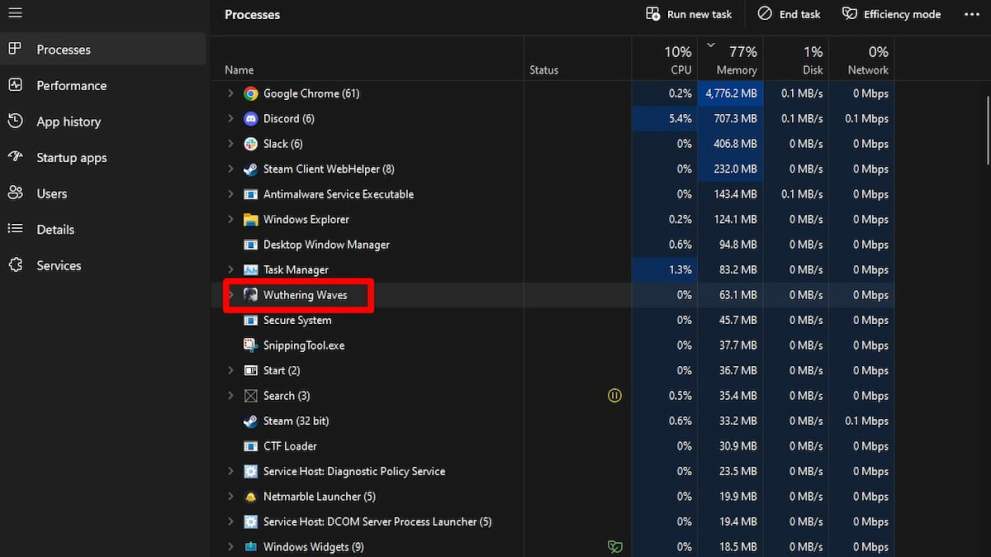Click the Services puzzle icon
The width and height of the screenshot is (991, 557).
pyautogui.click(x=15, y=265)
